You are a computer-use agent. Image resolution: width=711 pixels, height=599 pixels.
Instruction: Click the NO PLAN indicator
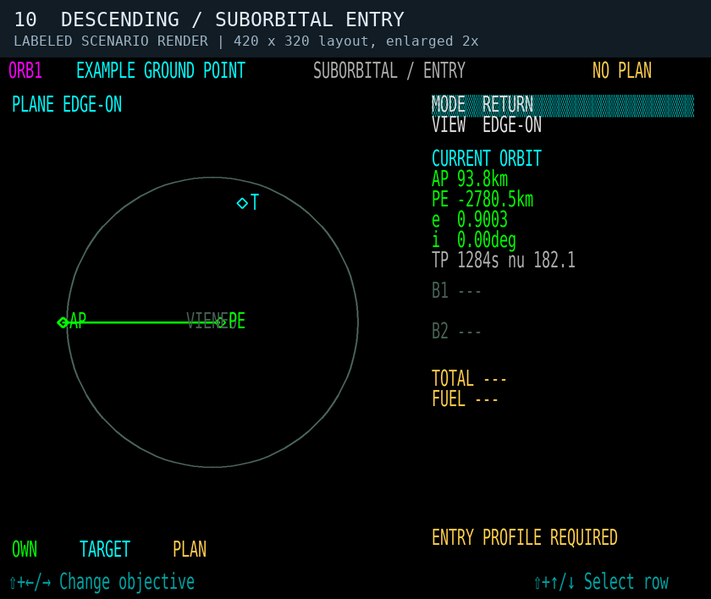622,71
